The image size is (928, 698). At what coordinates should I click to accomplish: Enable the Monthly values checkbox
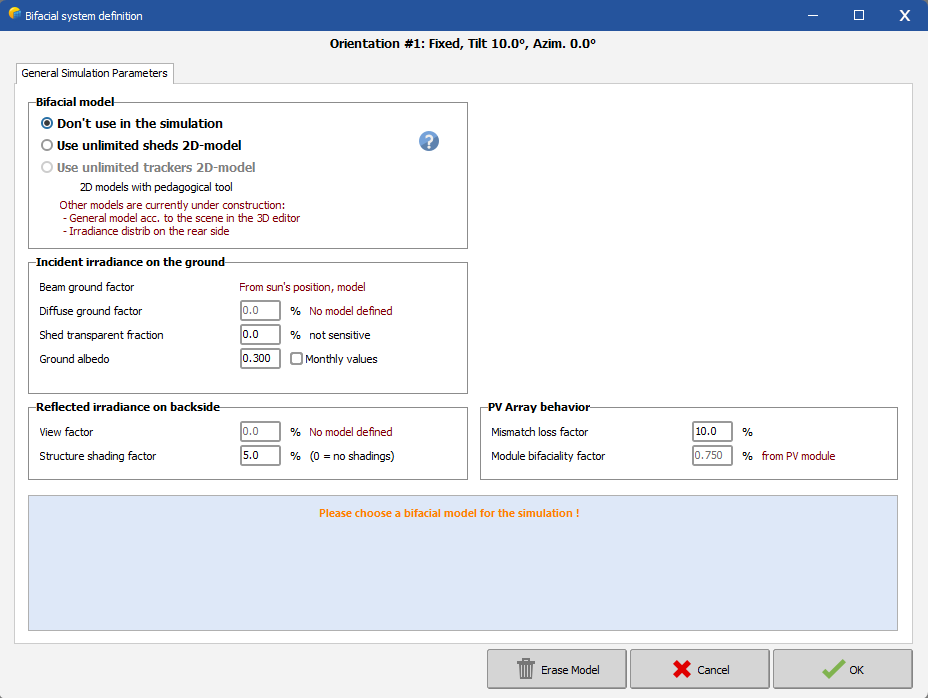tap(296, 359)
